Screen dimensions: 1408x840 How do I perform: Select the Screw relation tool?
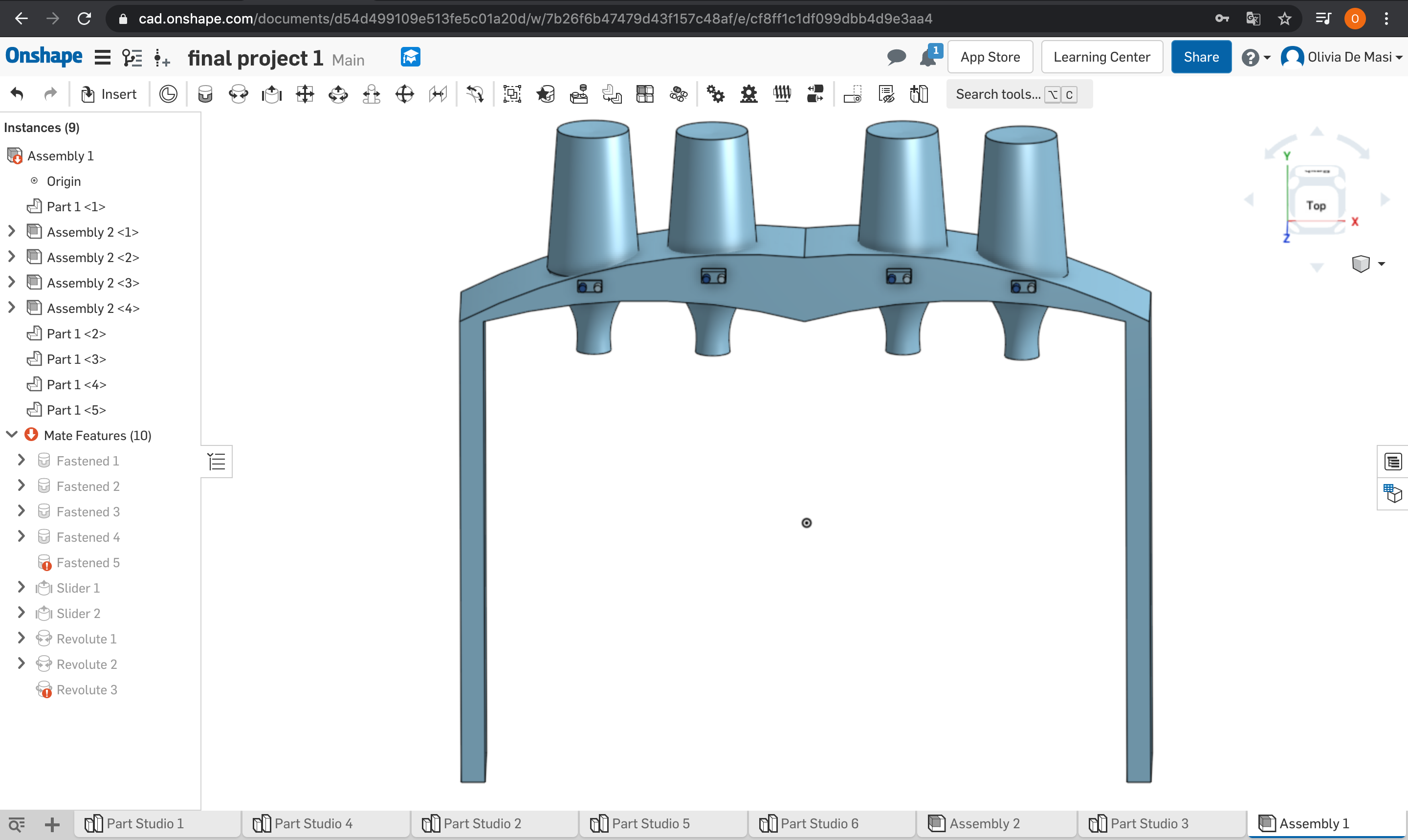[782, 94]
